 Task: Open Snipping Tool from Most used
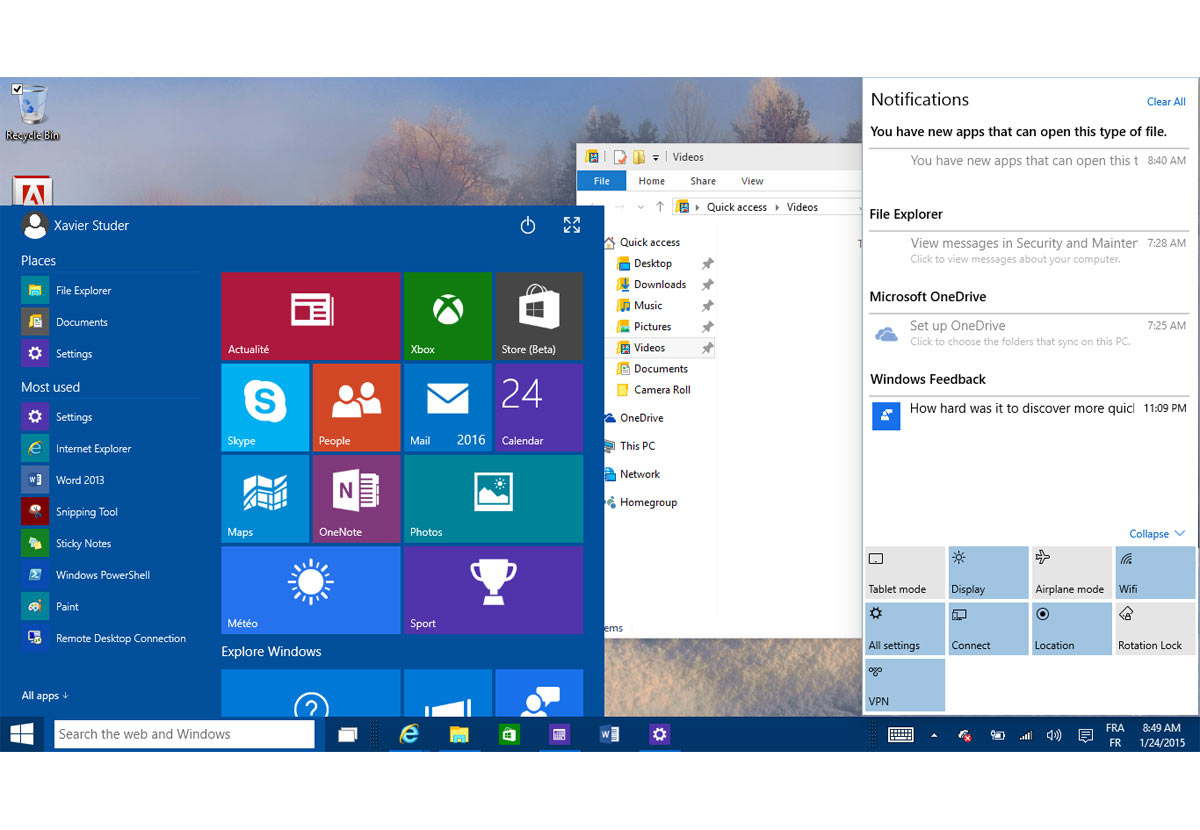(86, 512)
